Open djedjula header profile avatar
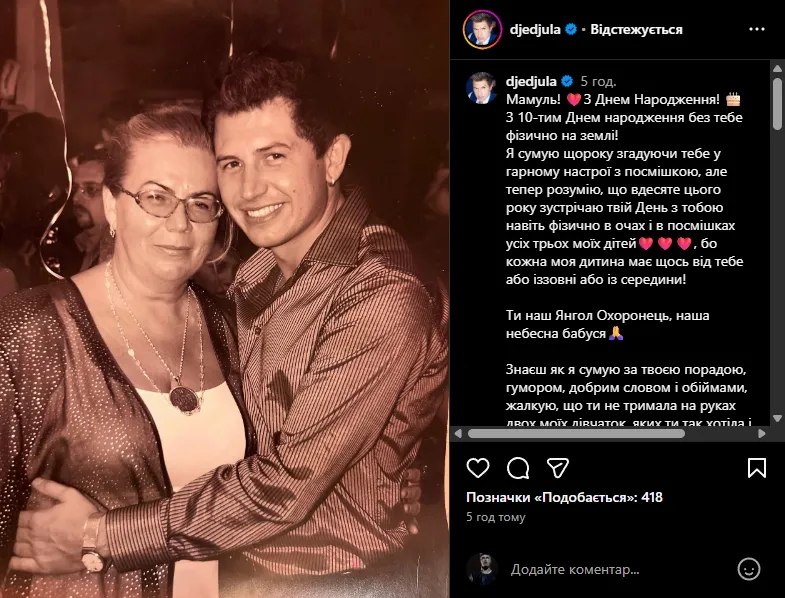 tap(483, 30)
